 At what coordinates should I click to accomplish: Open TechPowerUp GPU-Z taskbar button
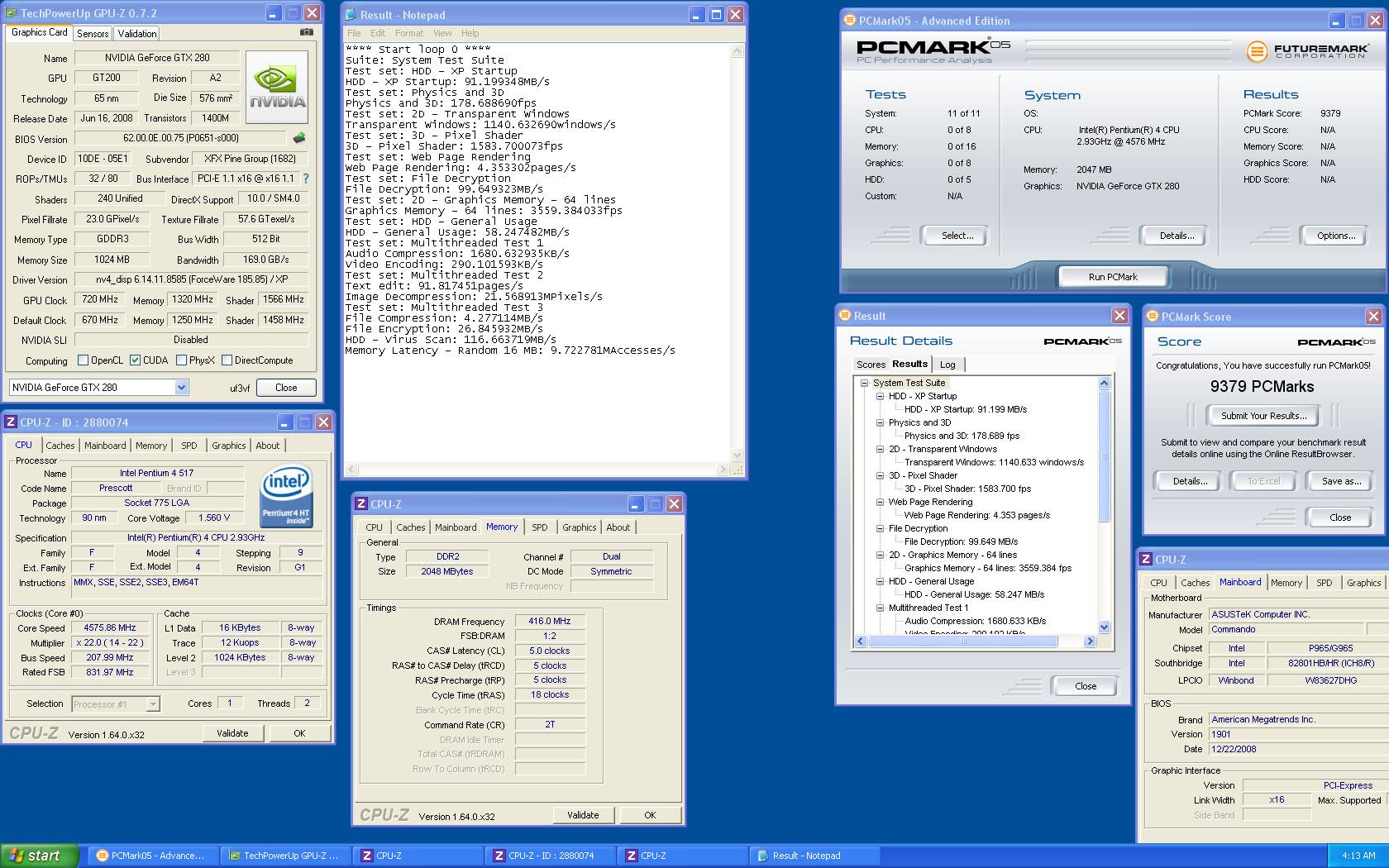[285, 856]
